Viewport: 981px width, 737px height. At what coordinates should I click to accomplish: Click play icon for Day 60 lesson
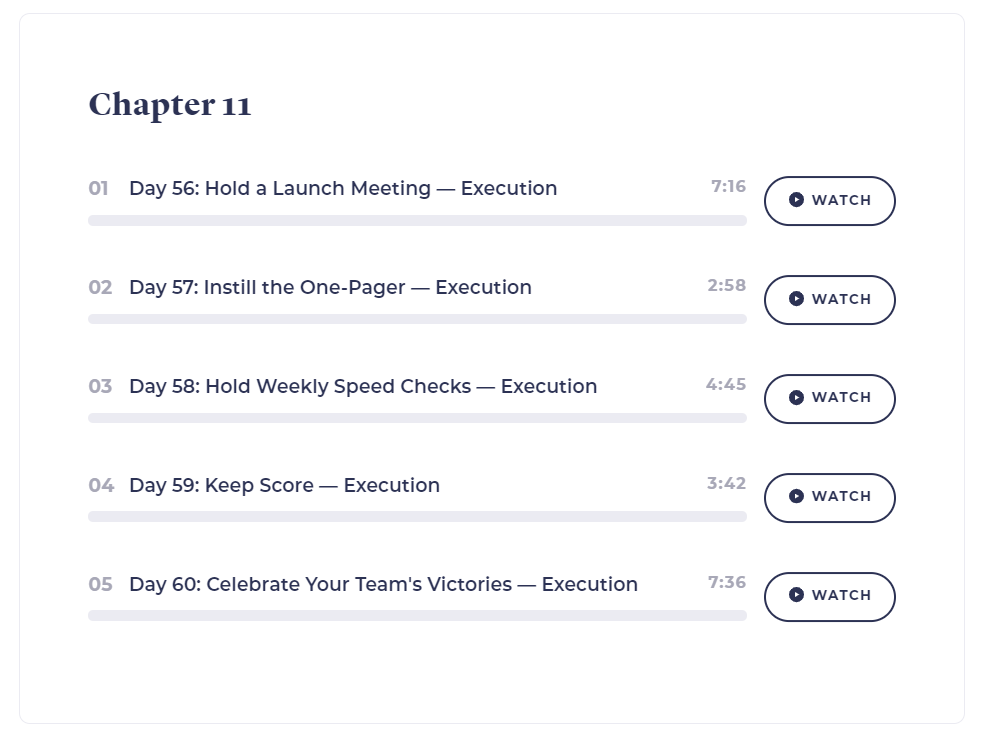[796, 595]
